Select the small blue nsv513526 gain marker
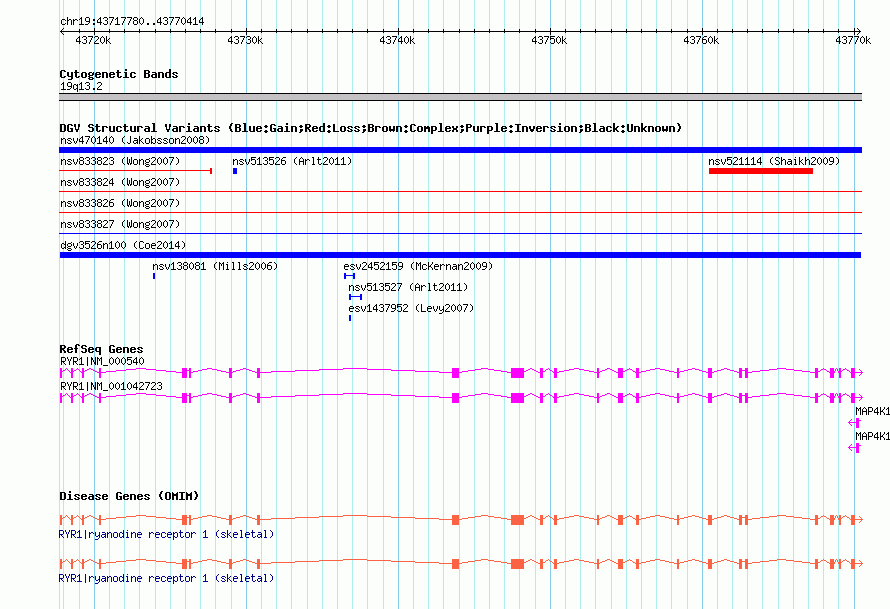Viewport: 890px width, 609px height. 235,171
